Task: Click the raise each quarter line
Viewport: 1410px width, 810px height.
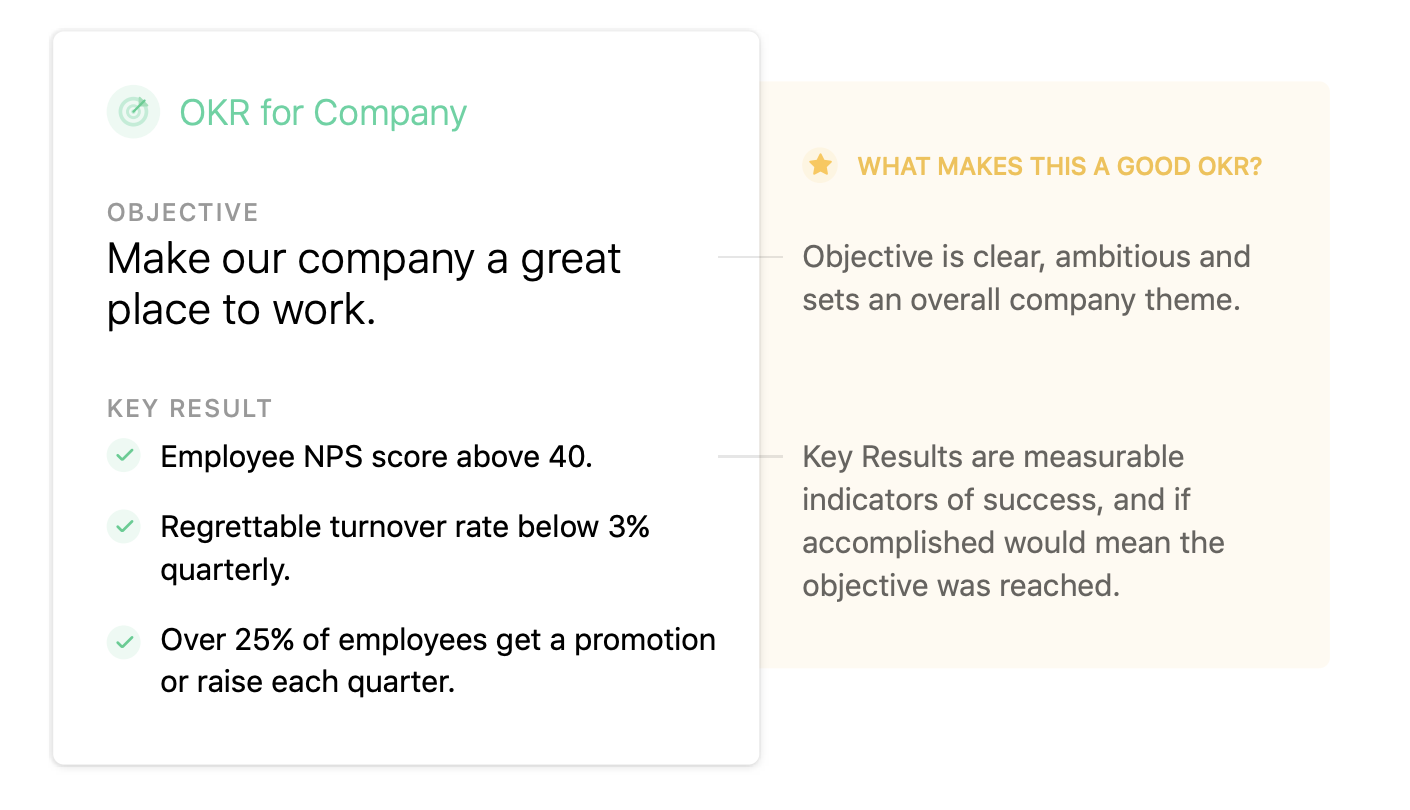Action: coord(308,683)
